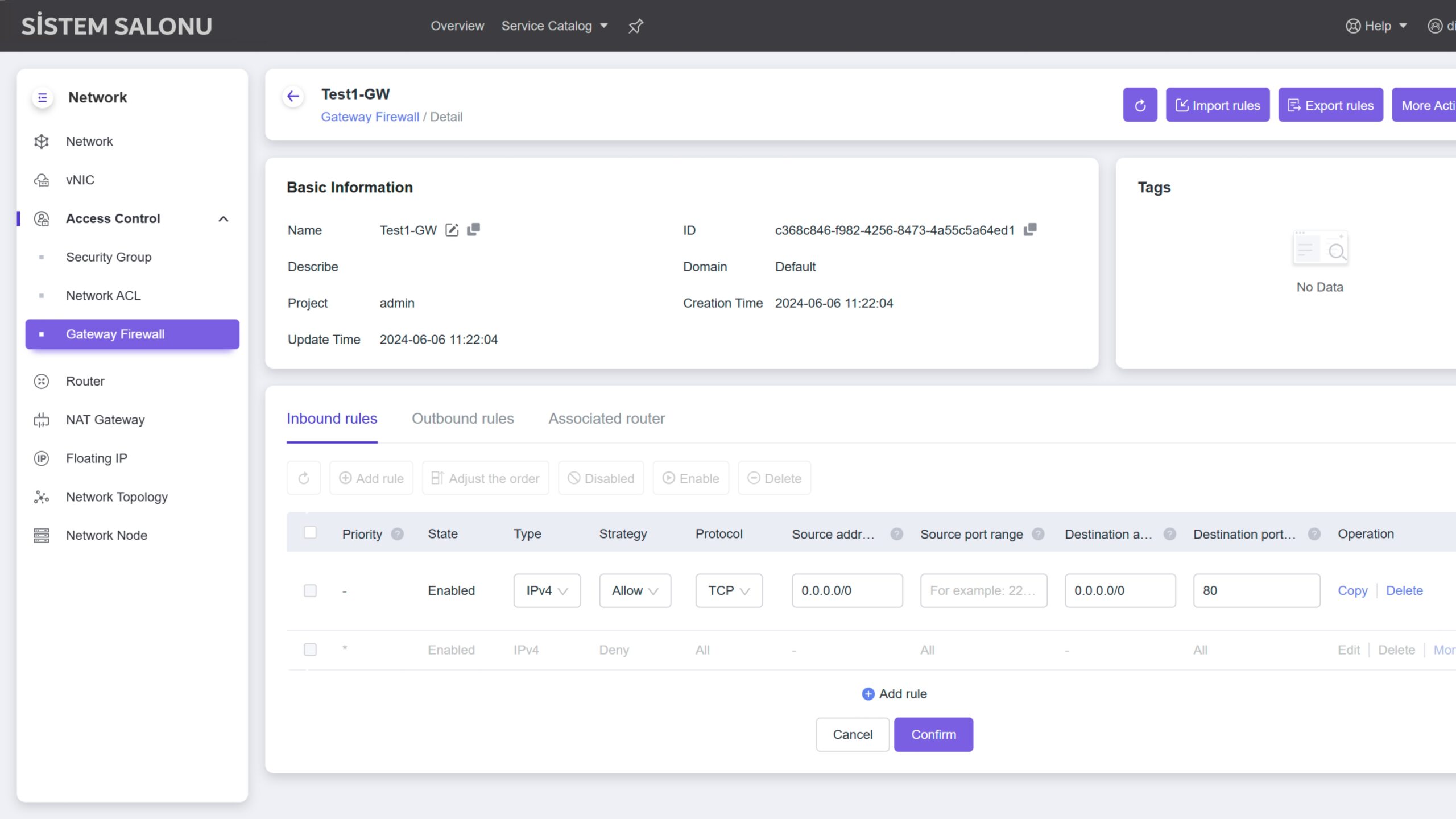Select the checkbox for the TCP rule row
1456x819 pixels.
pyautogui.click(x=310, y=590)
